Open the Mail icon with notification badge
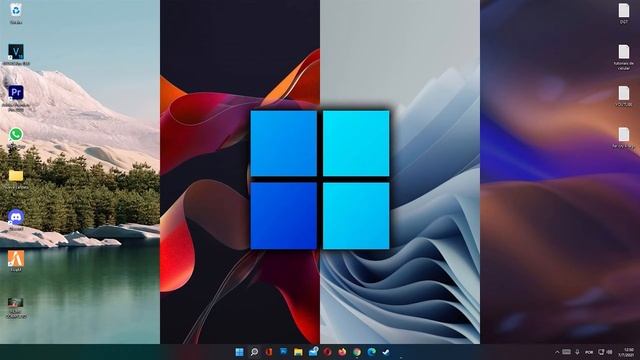Viewport: 640px width, 360px height. pyautogui.click(x=313, y=351)
